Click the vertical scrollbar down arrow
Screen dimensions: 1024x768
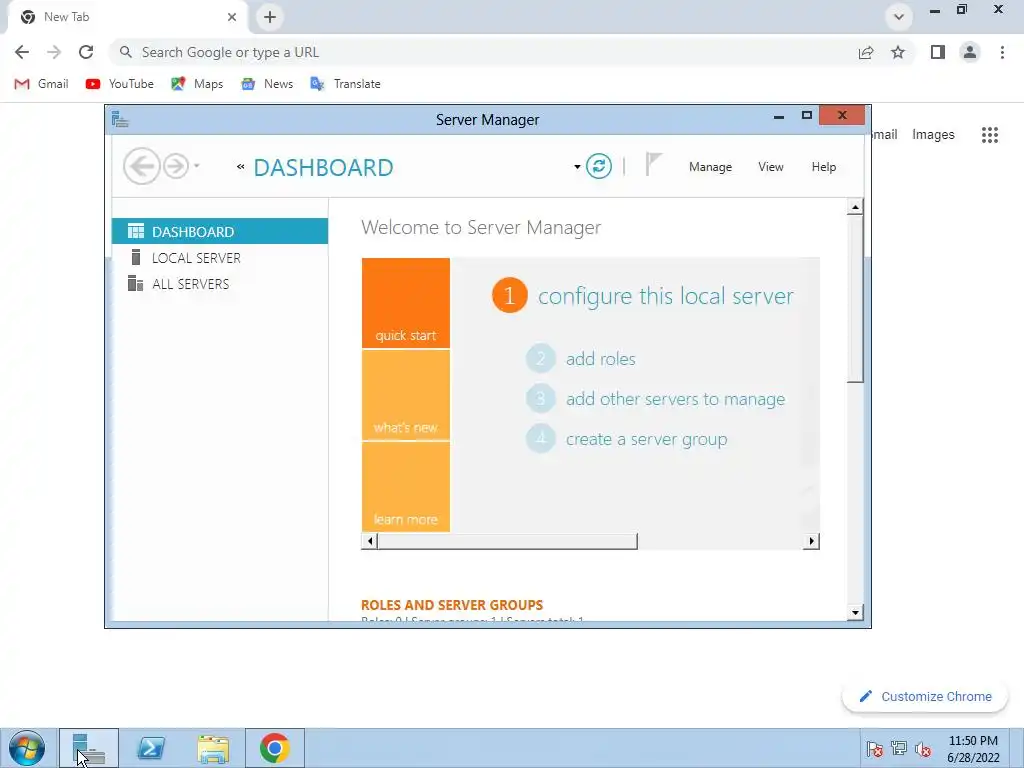pos(855,612)
